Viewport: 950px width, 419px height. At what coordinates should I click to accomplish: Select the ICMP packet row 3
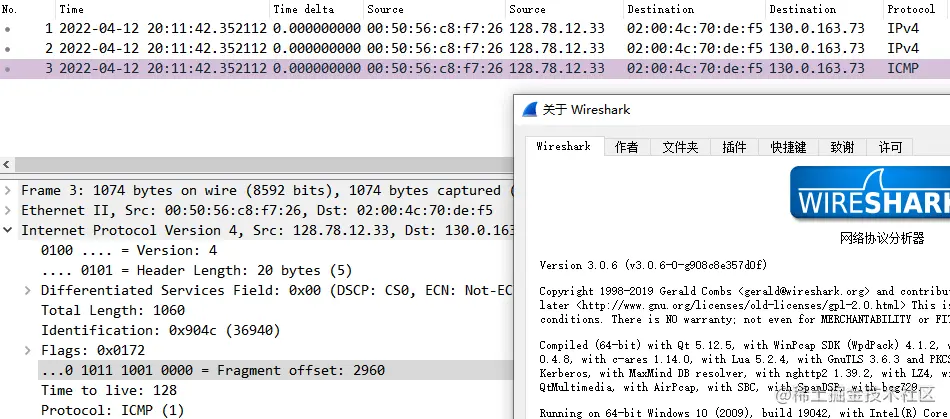click(475, 68)
